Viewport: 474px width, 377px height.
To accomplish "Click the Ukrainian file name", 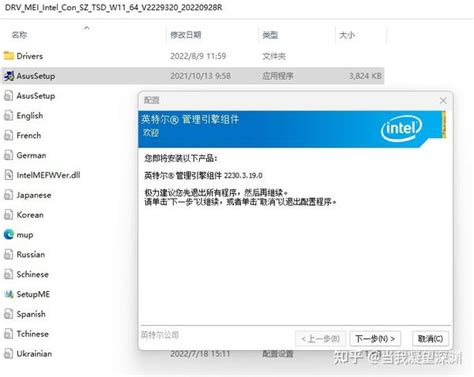I will pos(34,354).
